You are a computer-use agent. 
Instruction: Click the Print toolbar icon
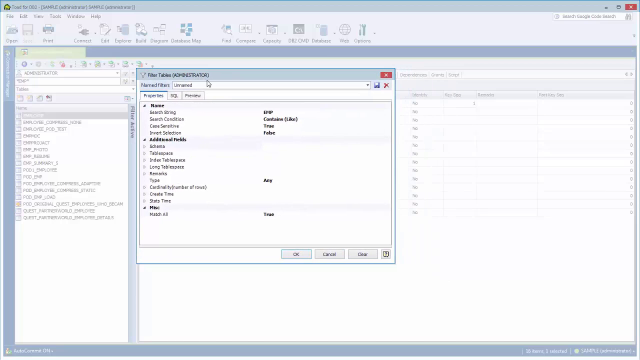click(x=48, y=33)
